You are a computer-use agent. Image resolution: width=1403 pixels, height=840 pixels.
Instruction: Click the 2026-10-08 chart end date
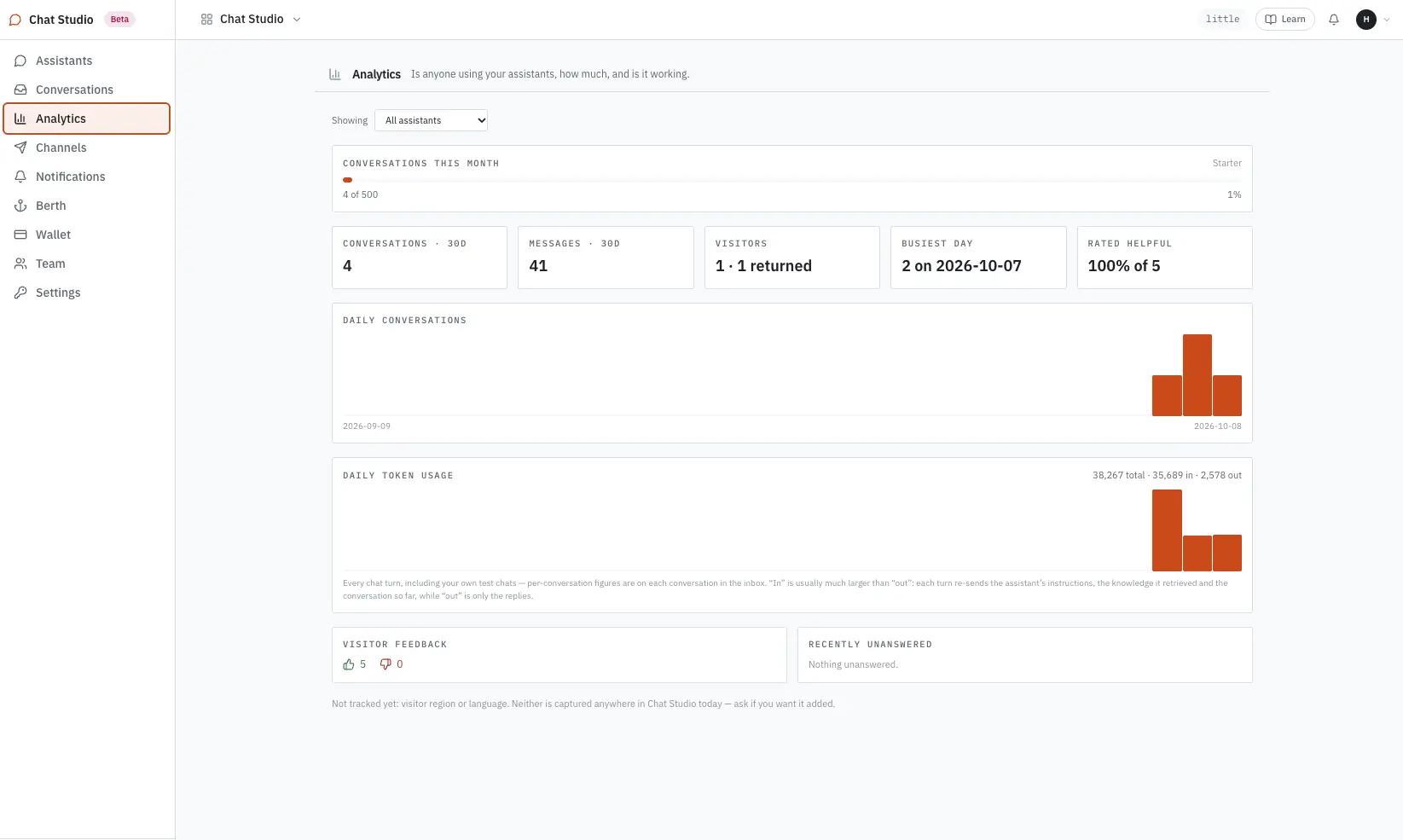click(1218, 426)
